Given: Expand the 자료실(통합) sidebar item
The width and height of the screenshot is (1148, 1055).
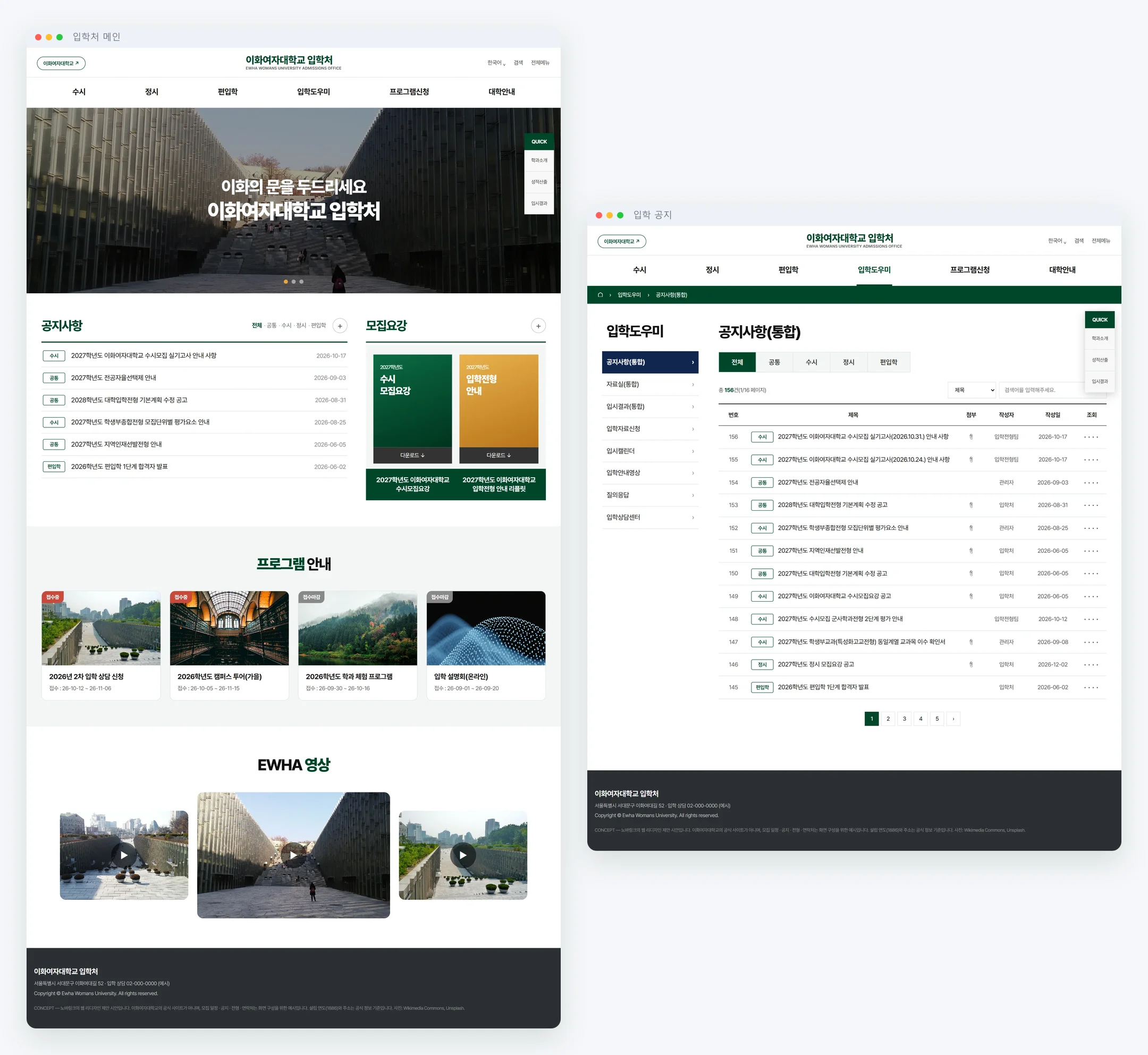Looking at the screenshot, I should pyautogui.click(x=650, y=384).
